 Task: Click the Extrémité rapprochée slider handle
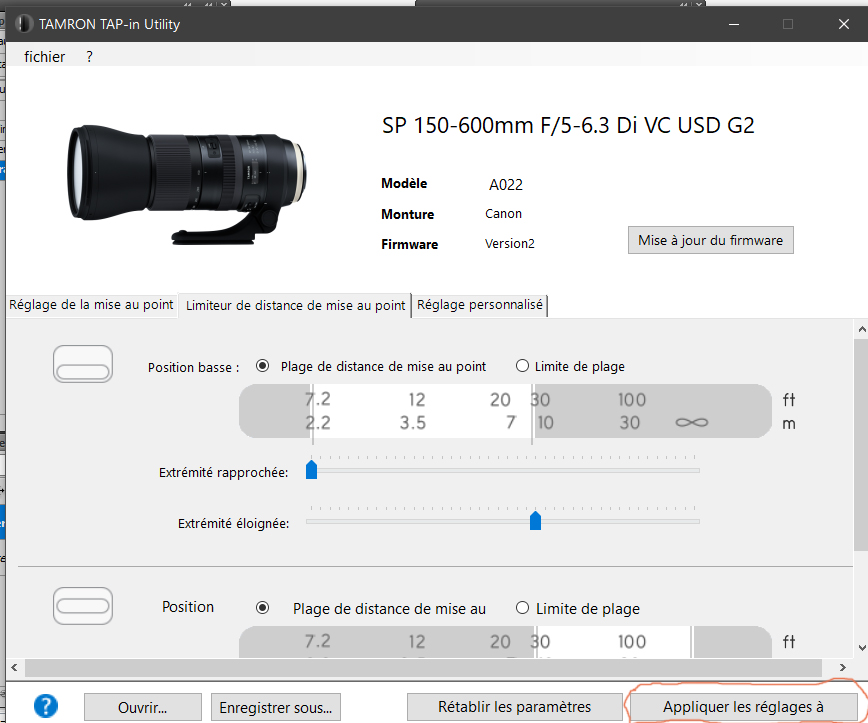coord(312,469)
